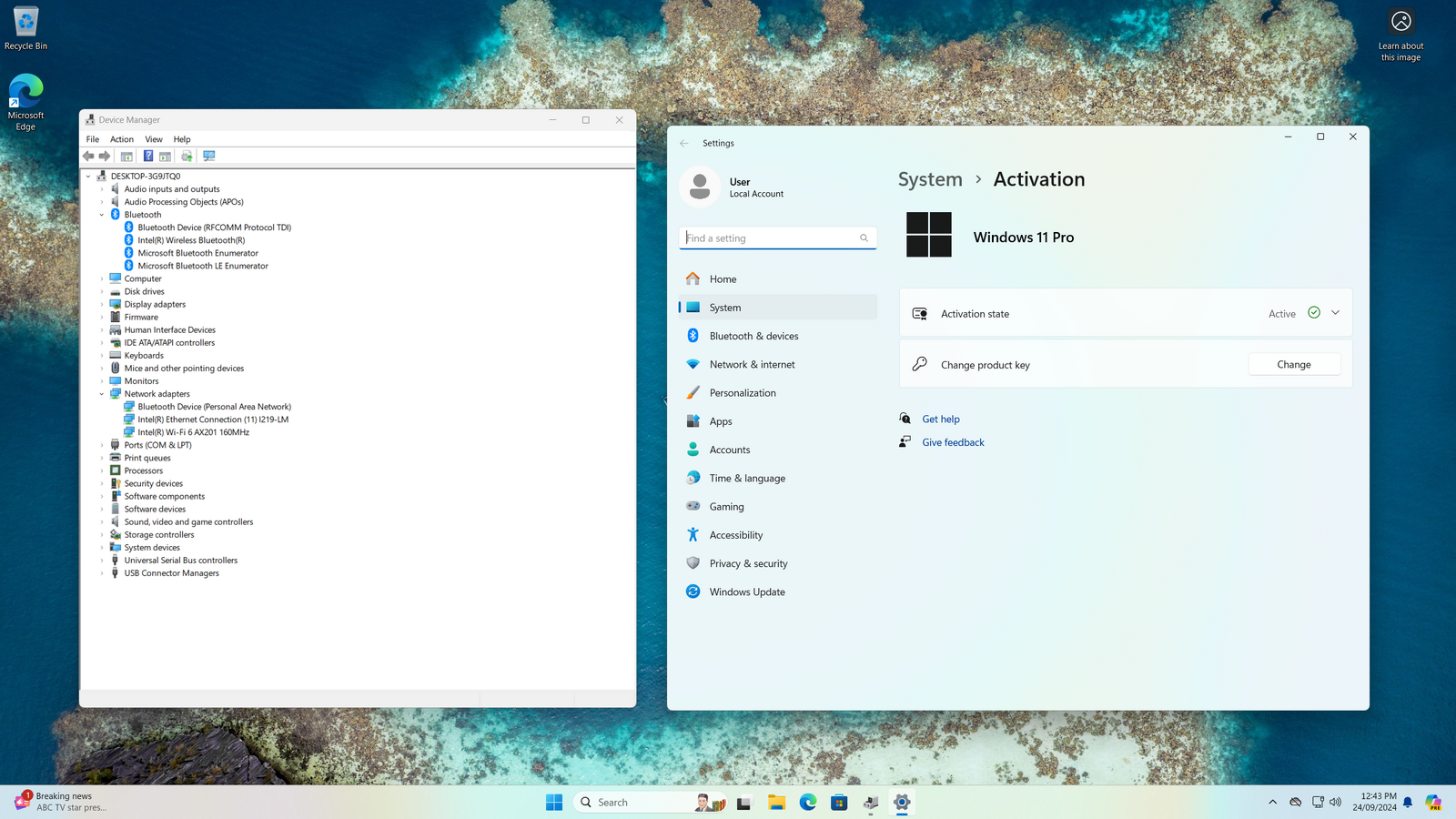Collapse the Network adapters category
1456x819 pixels.
(x=102, y=394)
